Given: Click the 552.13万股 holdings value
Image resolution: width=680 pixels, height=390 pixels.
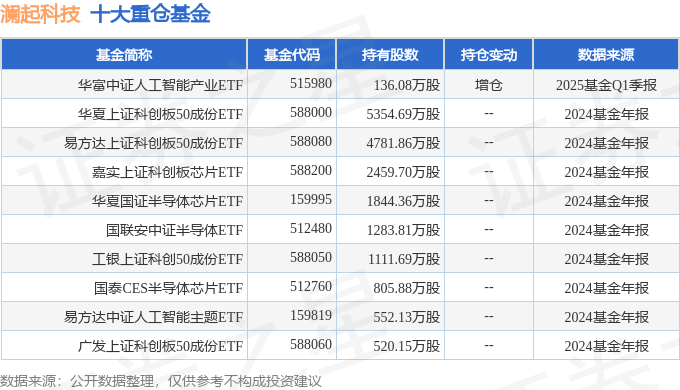Looking at the screenshot, I should point(407,317).
